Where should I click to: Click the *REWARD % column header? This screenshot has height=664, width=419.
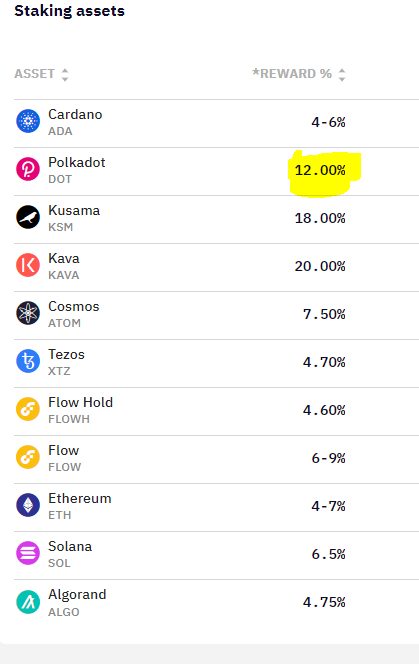pyautogui.click(x=292, y=74)
